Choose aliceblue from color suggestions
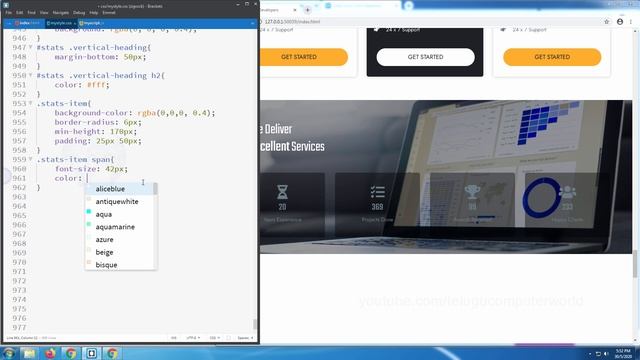This screenshot has width=640, height=360. click(x=119, y=189)
